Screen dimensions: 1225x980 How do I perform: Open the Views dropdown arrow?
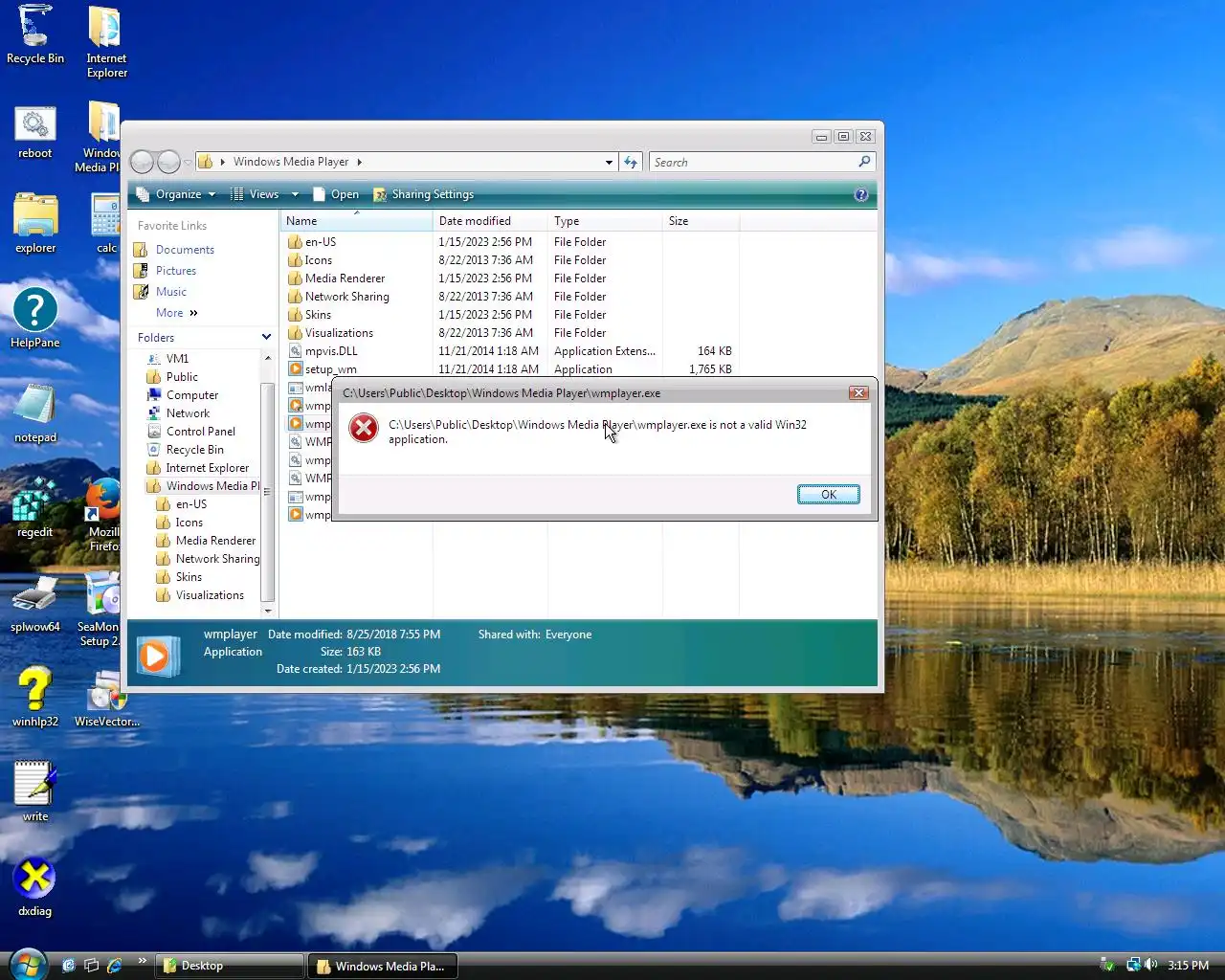click(295, 194)
